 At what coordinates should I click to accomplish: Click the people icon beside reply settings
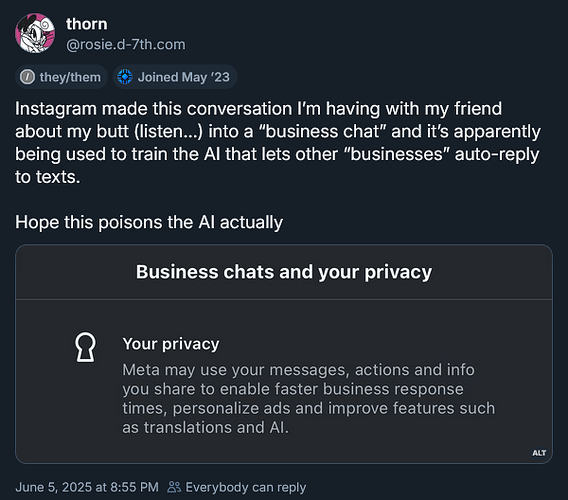click(174, 487)
